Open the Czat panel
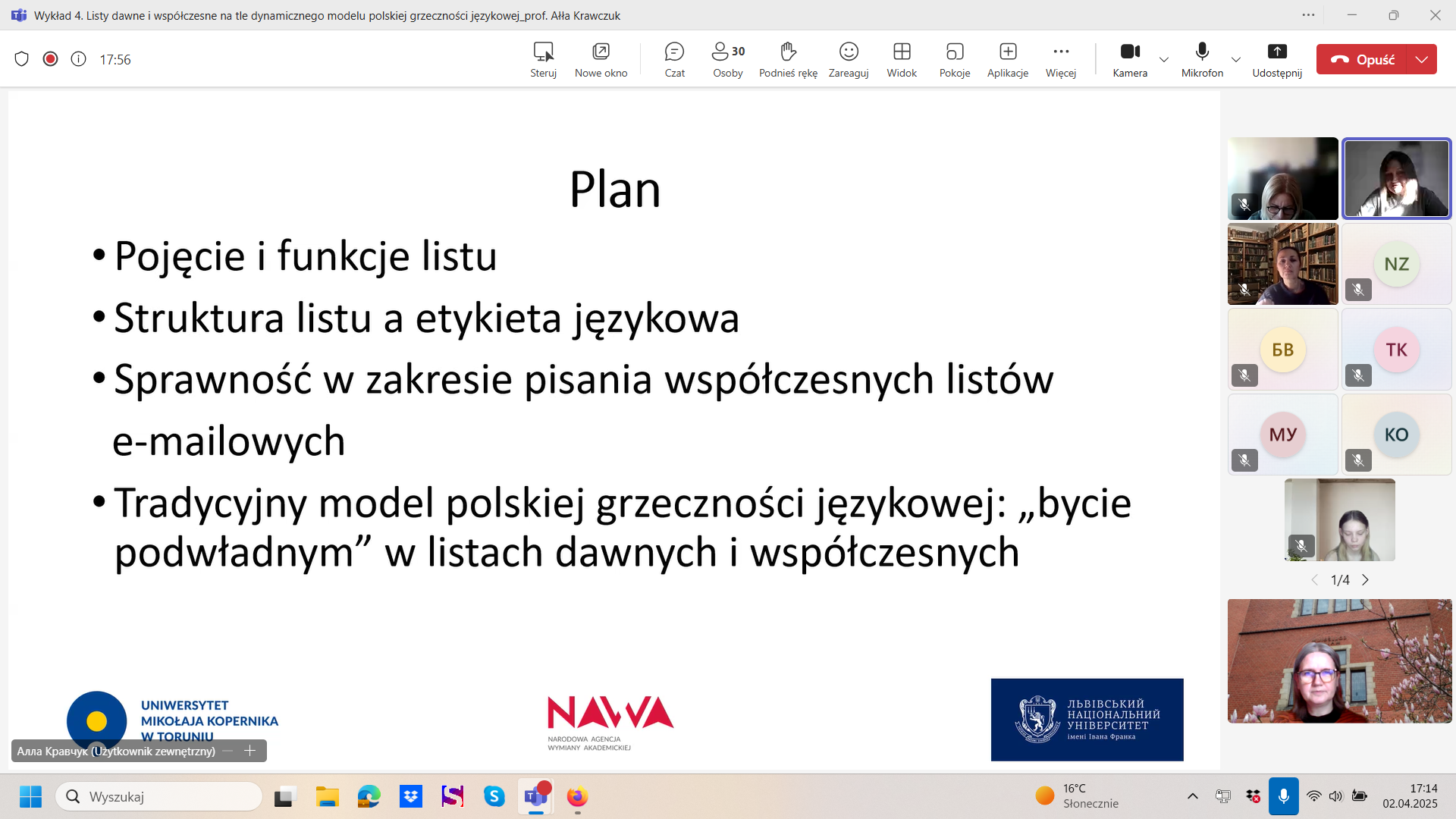This screenshot has width=1456, height=819. click(674, 59)
